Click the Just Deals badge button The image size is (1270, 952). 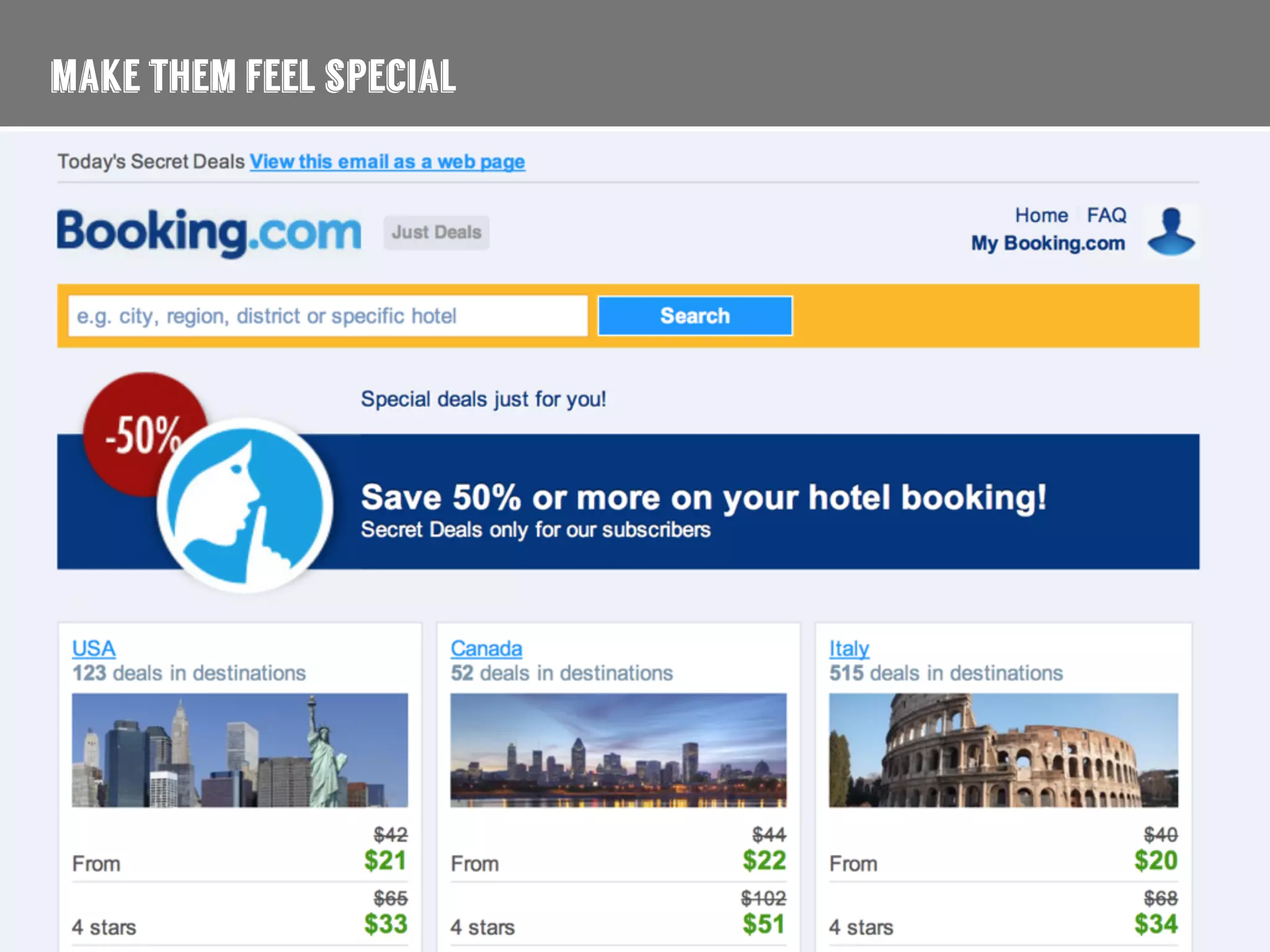point(437,232)
